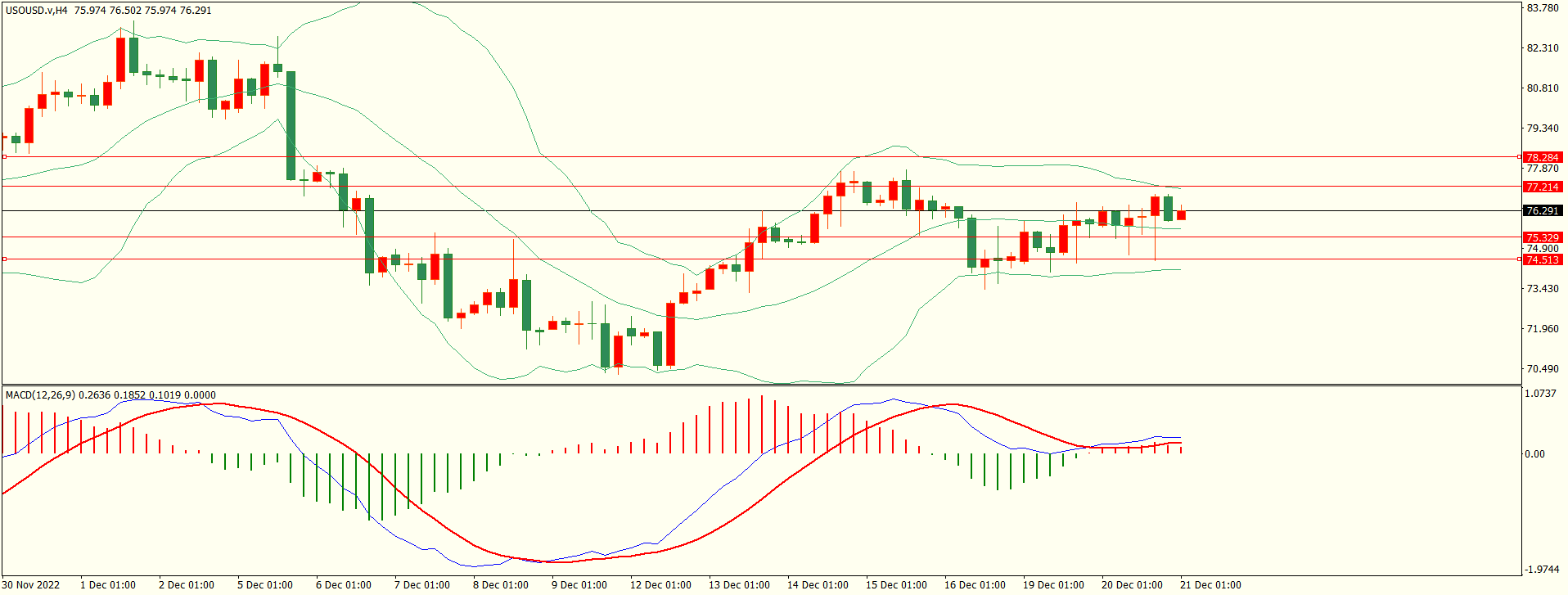Click the 83.780 price axis value
The width and height of the screenshot is (1568, 595).
[1542, 8]
